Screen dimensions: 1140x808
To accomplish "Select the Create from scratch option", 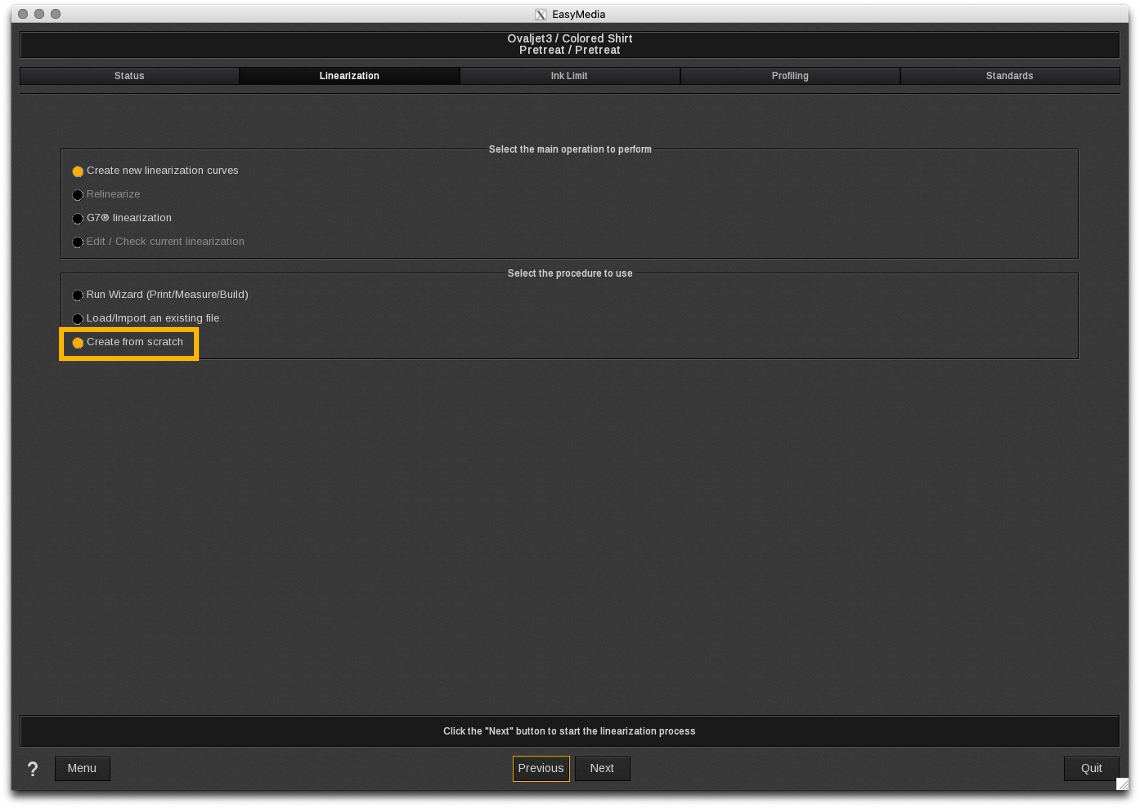I will (x=78, y=343).
